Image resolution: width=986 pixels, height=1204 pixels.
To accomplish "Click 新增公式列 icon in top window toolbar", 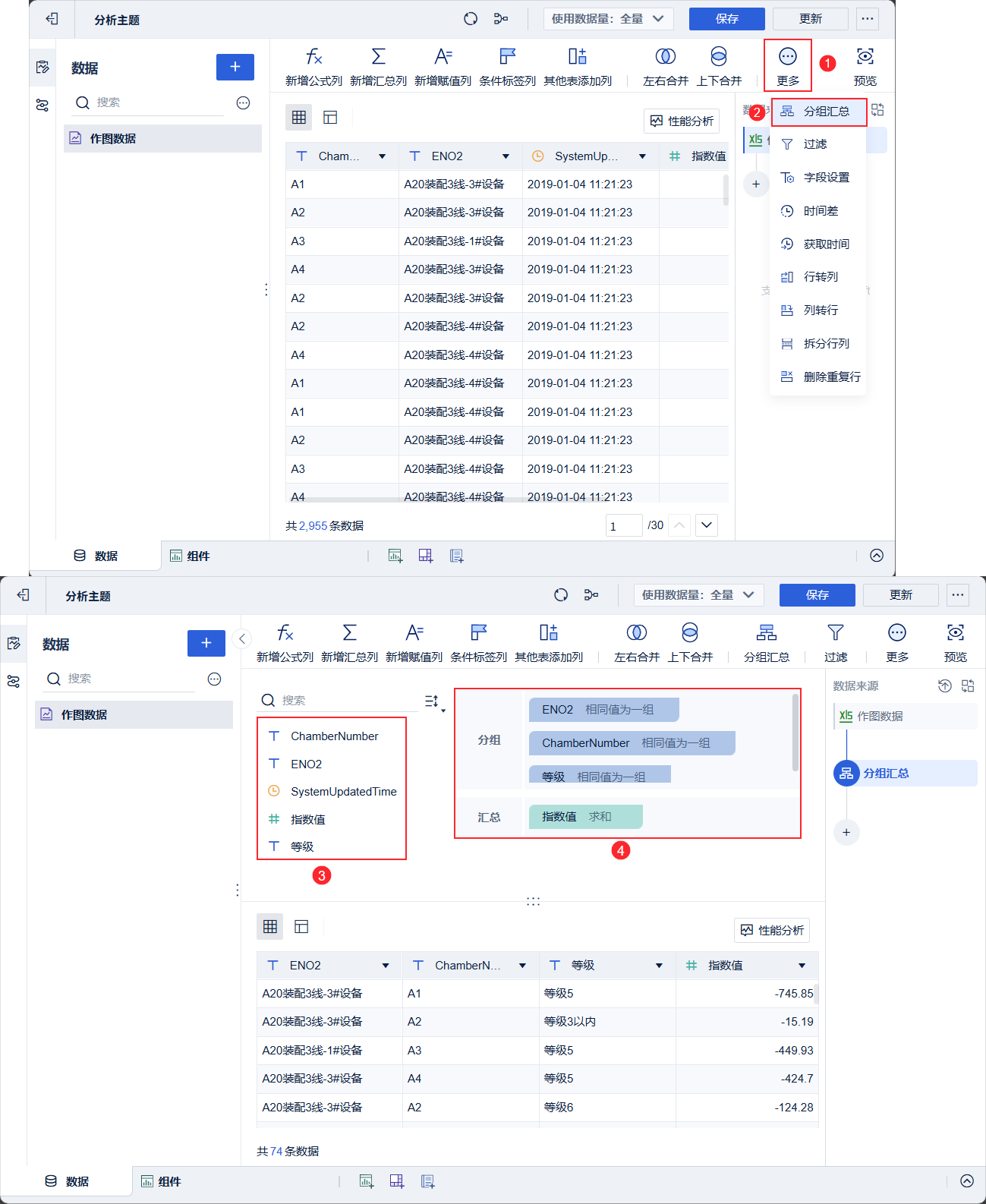I will 313,57.
